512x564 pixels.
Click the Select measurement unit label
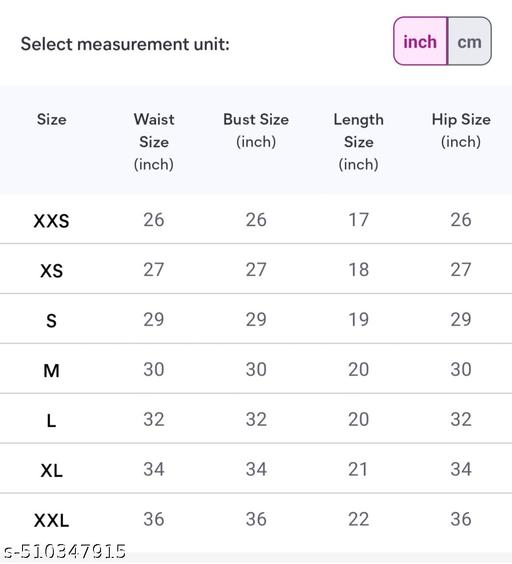(125, 44)
